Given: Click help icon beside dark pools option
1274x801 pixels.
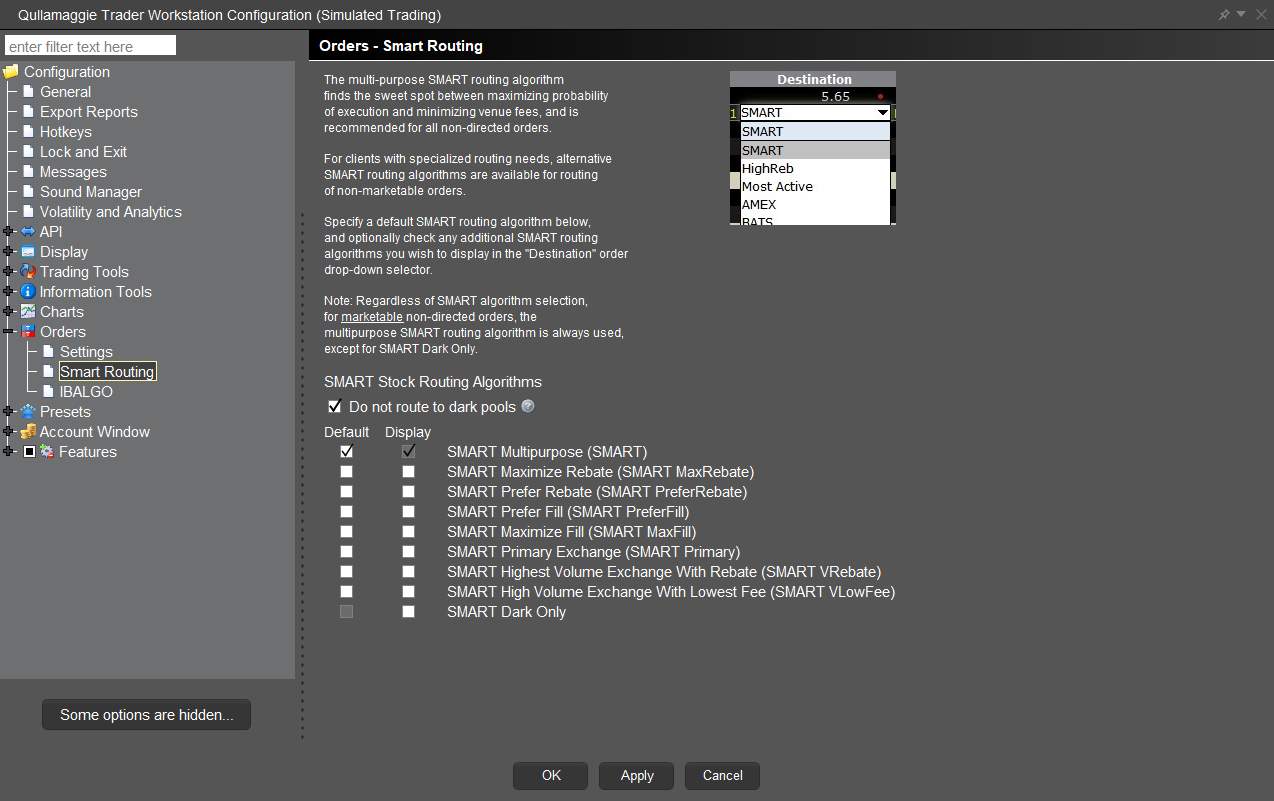Looking at the screenshot, I should [x=528, y=406].
